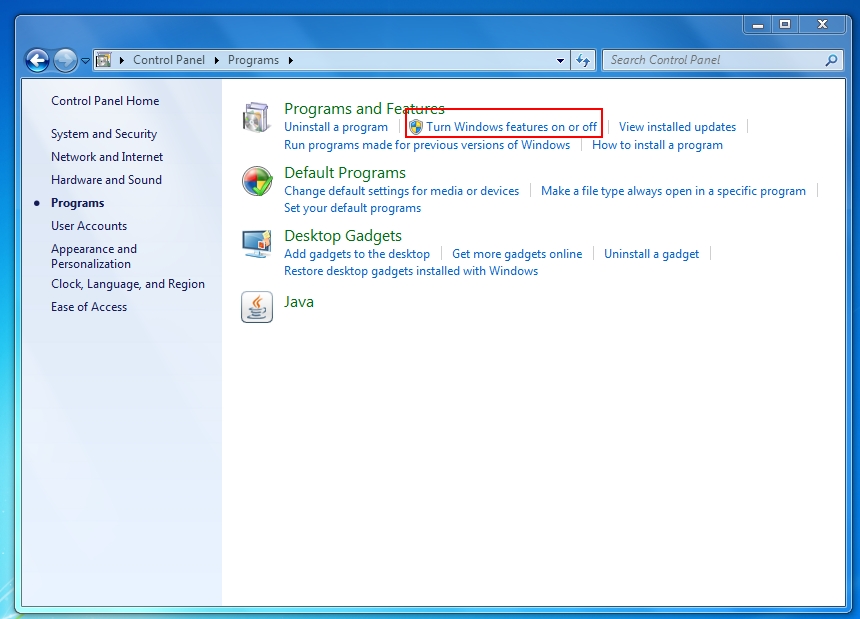860x619 pixels.
Task: Click the Back arrow navigation button
Action: click(x=37, y=60)
